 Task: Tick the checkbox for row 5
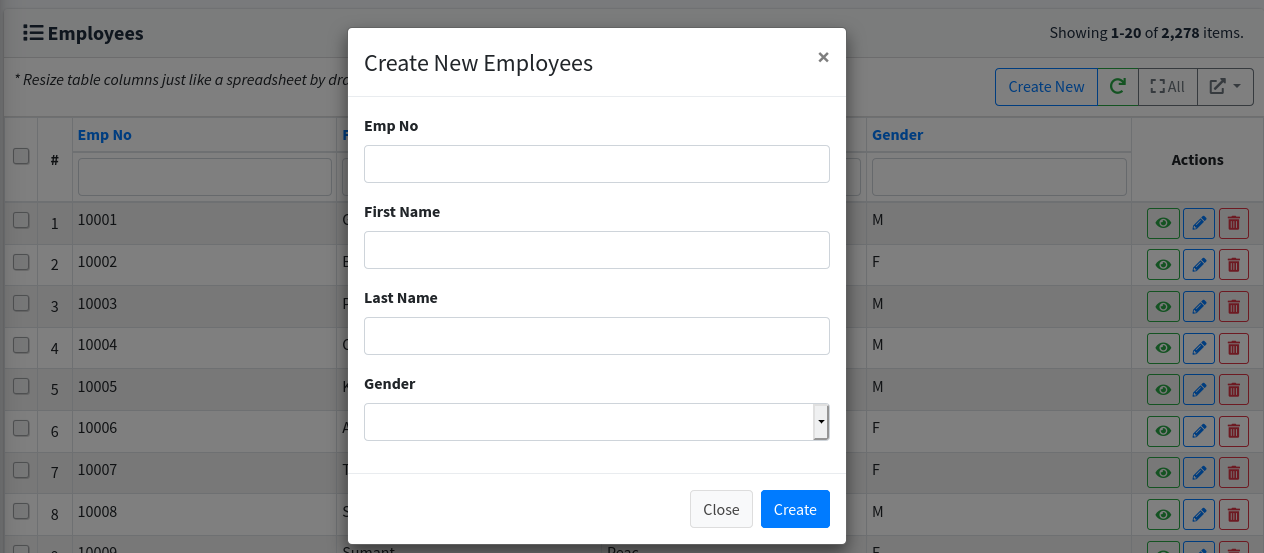pyautogui.click(x=21, y=386)
